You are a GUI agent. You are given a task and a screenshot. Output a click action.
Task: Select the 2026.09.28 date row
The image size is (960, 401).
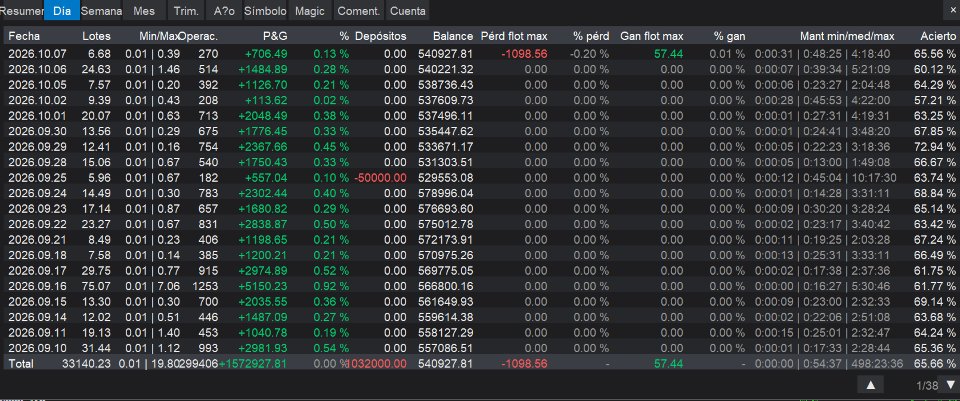coord(480,162)
